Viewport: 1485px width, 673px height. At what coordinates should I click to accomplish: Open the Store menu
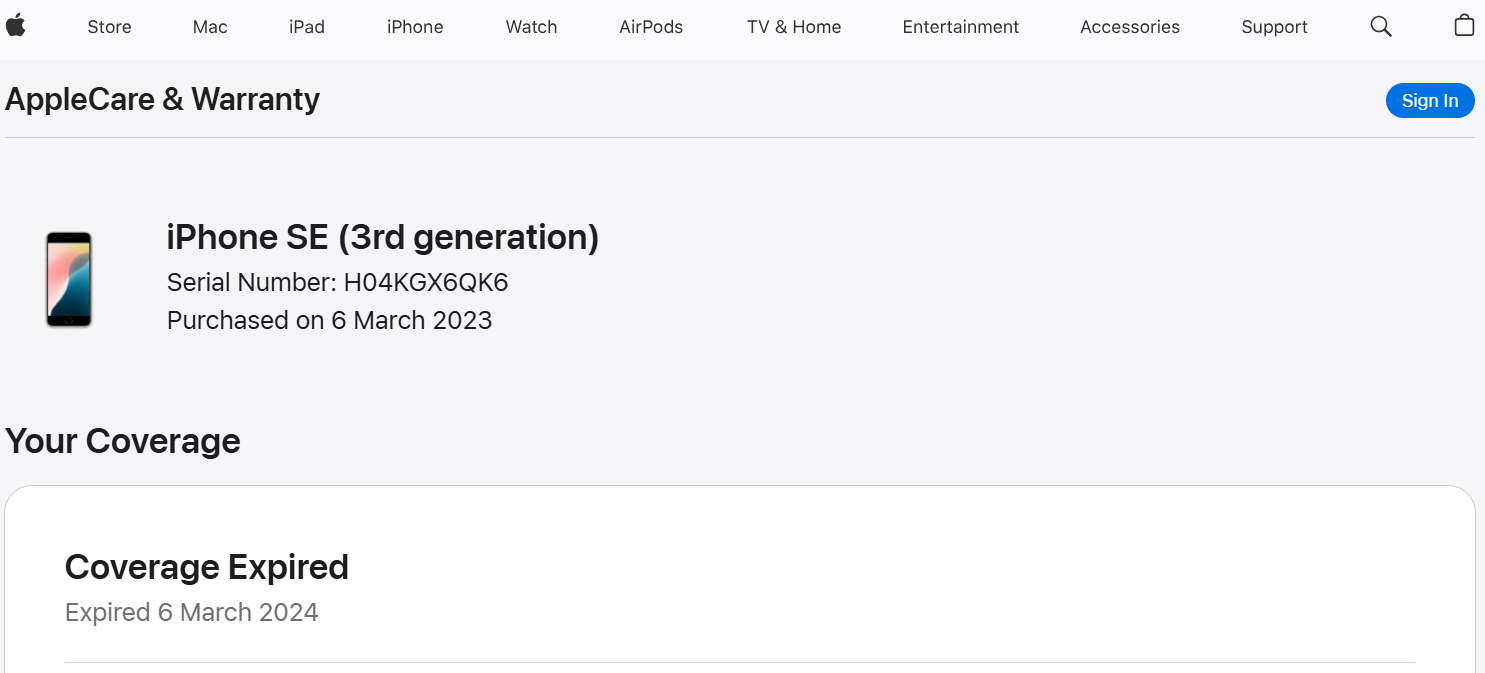point(109,27)
